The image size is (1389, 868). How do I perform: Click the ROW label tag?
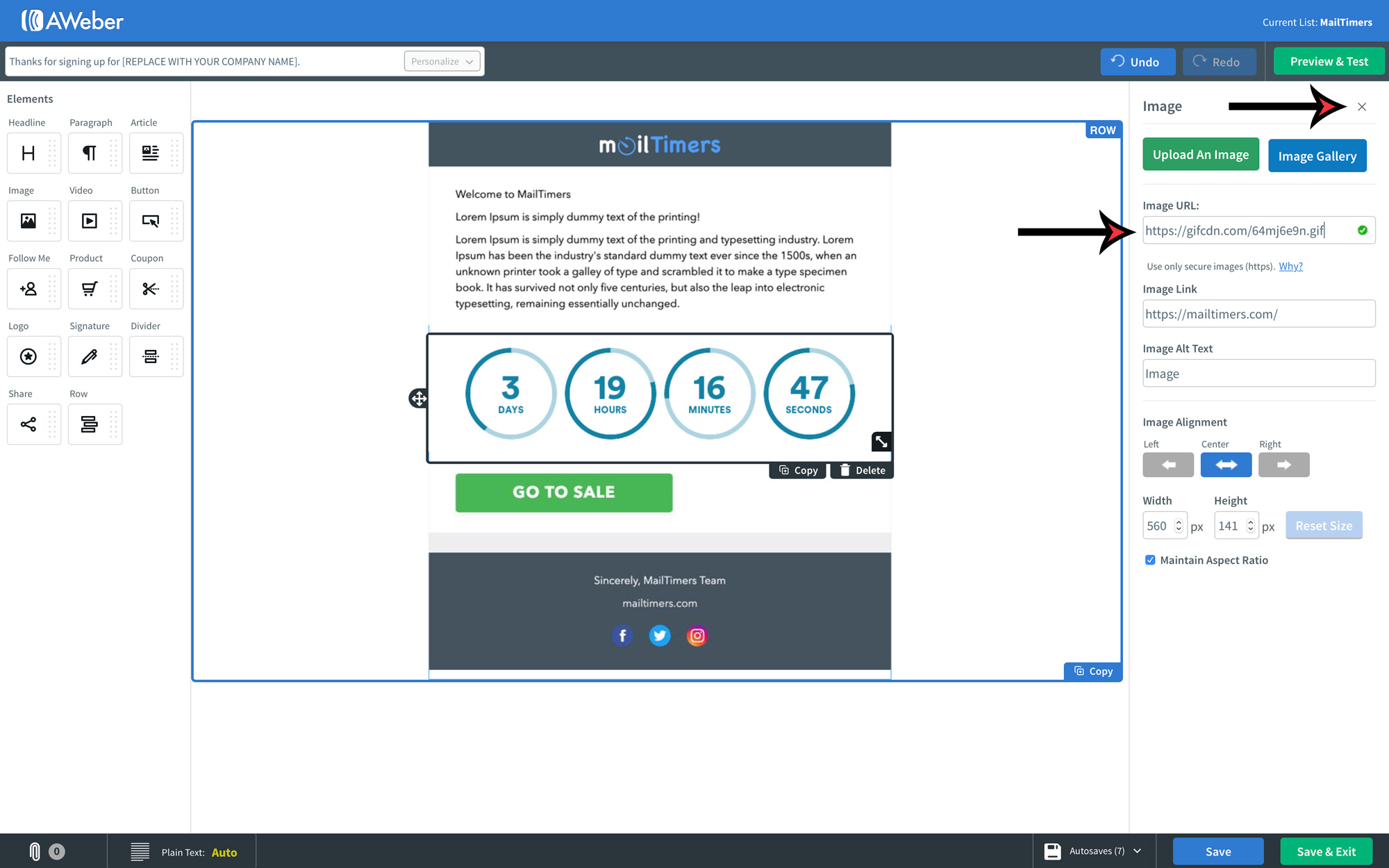click(x=1103, y=130)
